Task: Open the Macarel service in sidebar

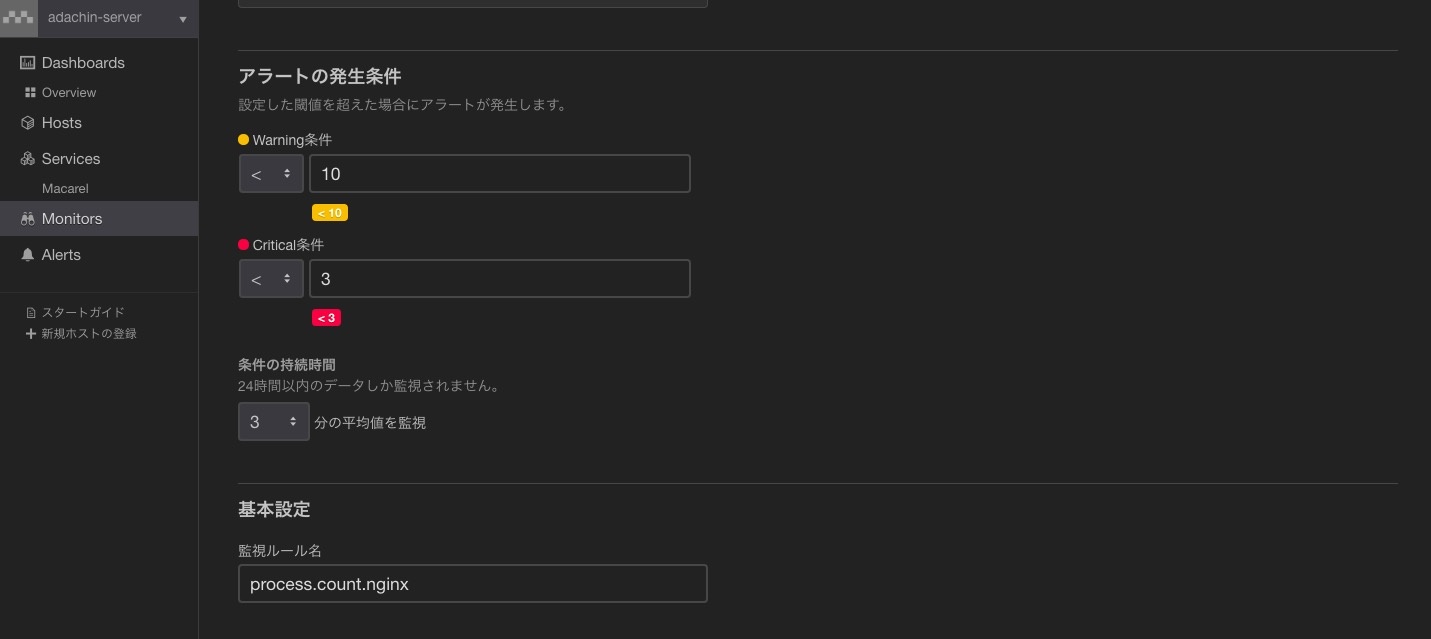Action: point(65,189)
